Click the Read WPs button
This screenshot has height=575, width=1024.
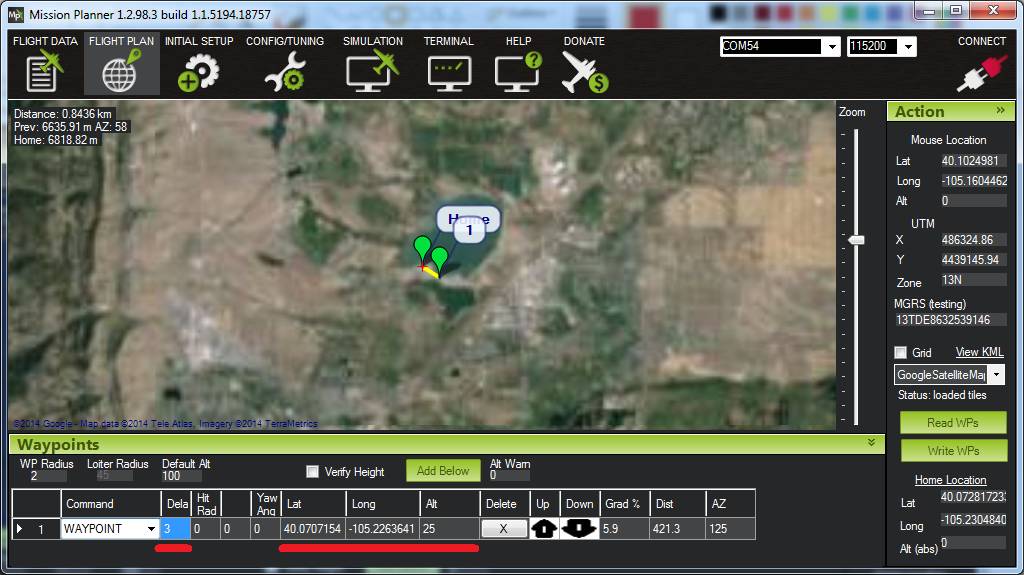(x=952, y=422)
